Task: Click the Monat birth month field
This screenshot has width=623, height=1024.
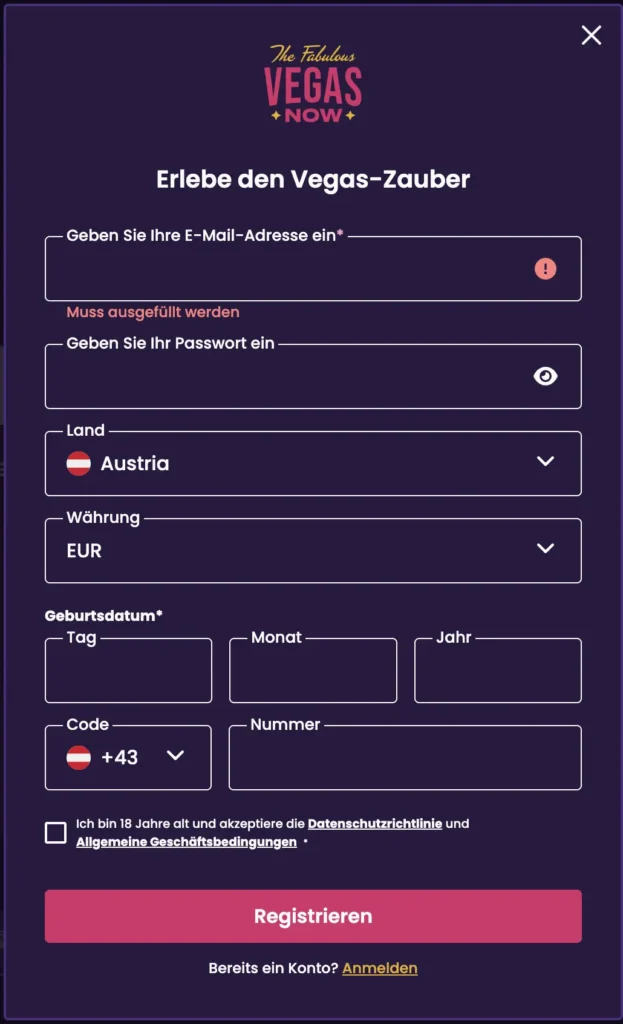Action: pyautogui.click(x=313, y=671)
